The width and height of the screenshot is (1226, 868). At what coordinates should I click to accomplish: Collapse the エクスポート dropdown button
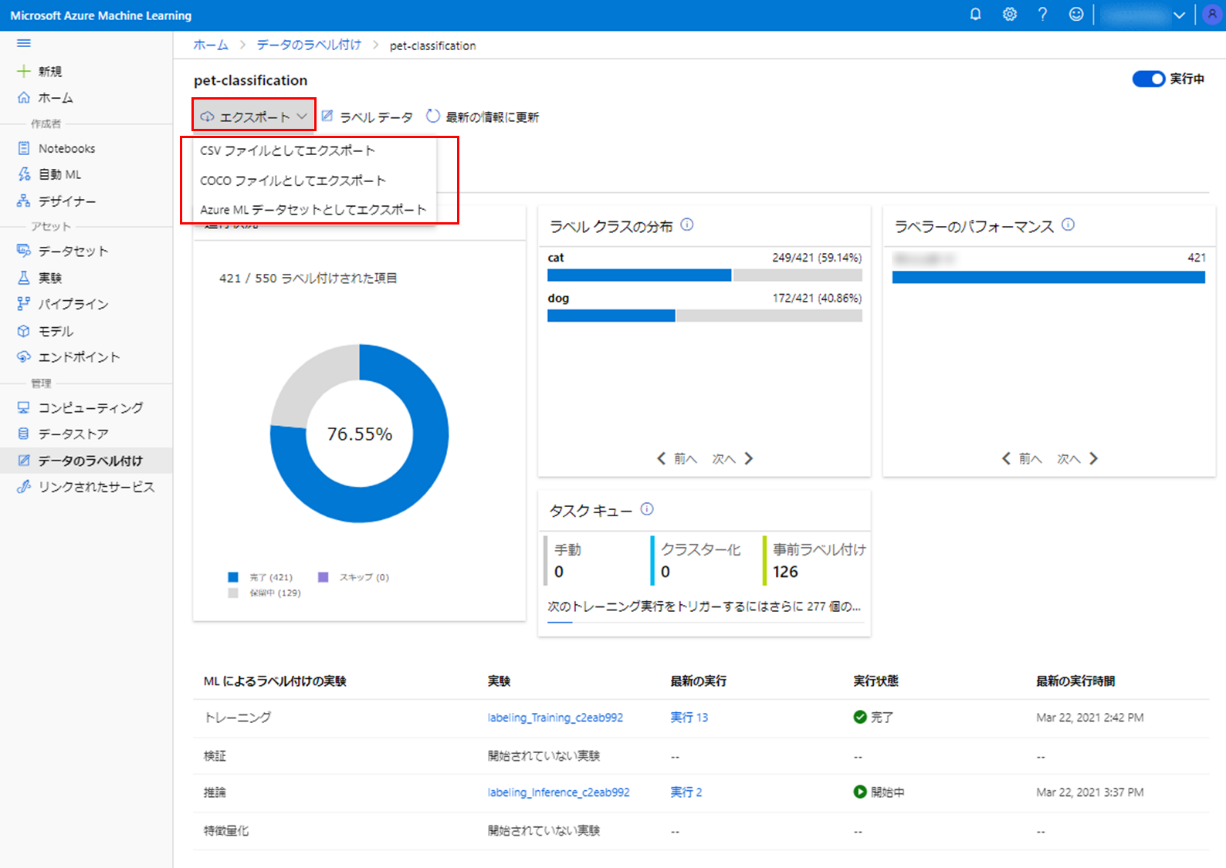pos(254,117)
